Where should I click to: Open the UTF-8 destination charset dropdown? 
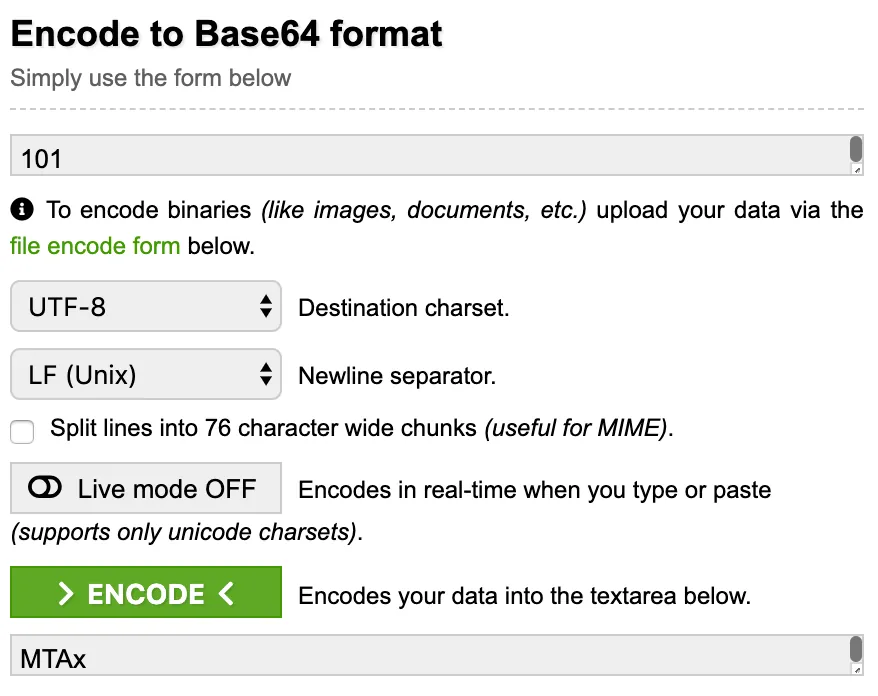(145, 307)
